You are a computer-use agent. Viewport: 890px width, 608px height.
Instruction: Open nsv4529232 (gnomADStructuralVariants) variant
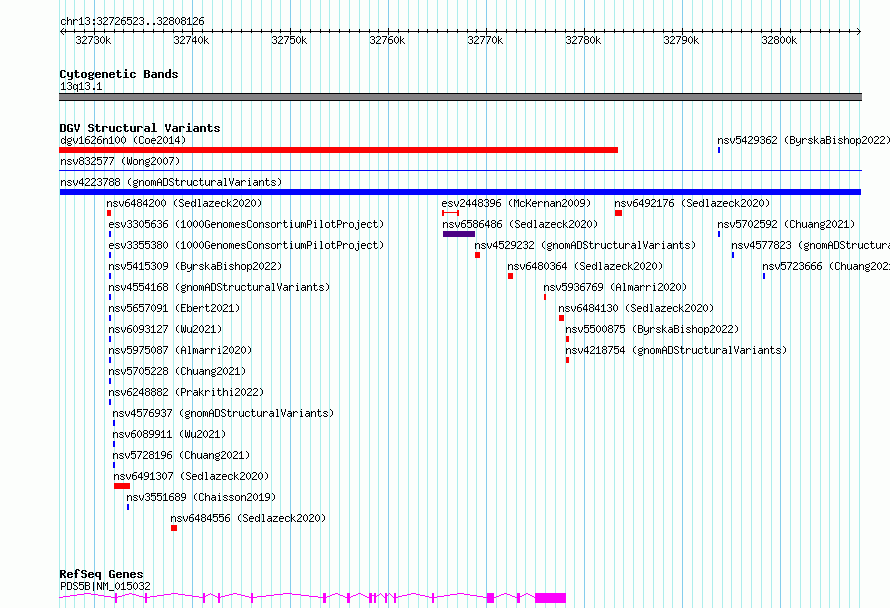point(585,245)
